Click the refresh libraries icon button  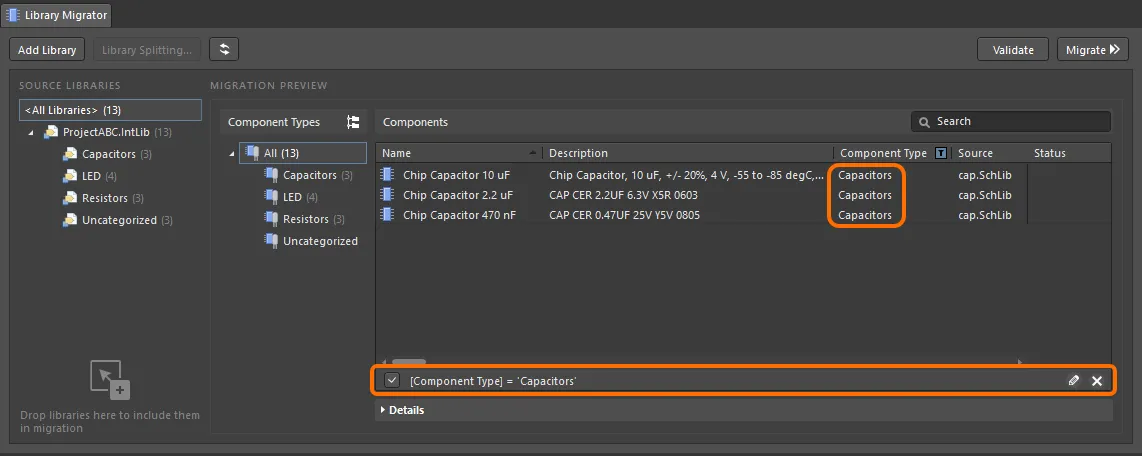(x=224, y=50)
